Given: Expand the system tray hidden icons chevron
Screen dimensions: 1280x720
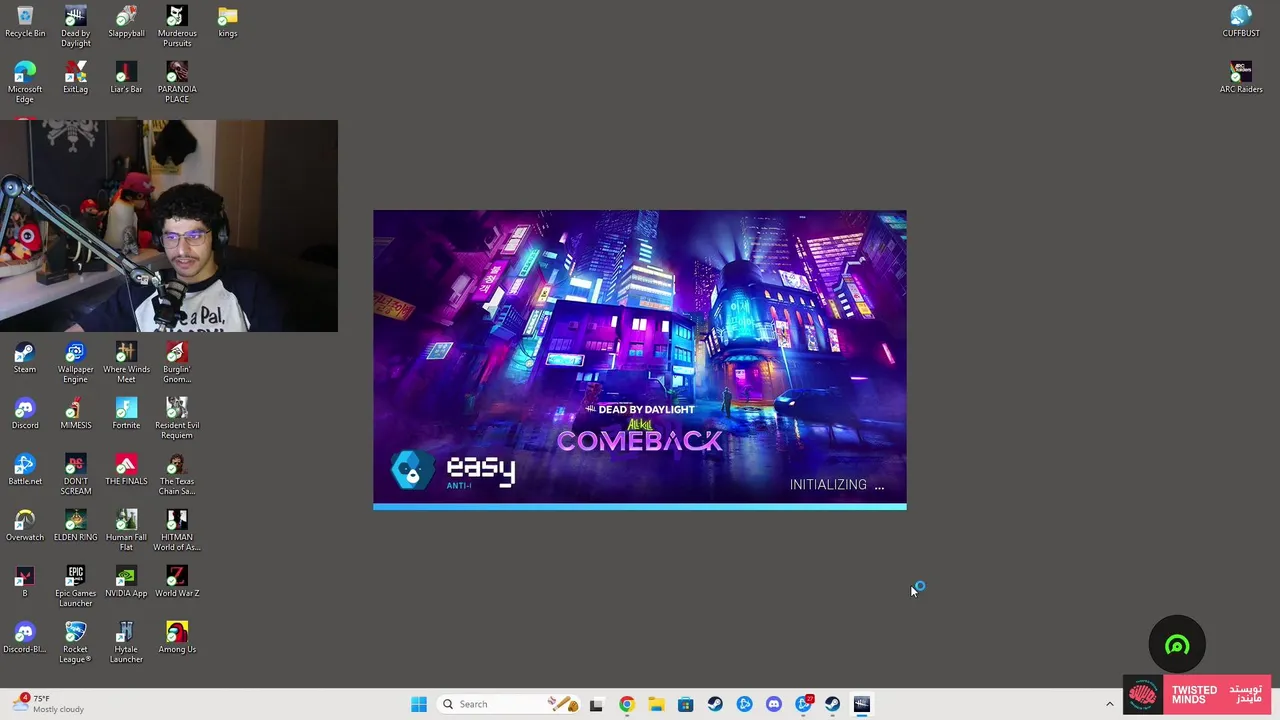Looking at the screenshot, I should click(x=1109, y=704).
